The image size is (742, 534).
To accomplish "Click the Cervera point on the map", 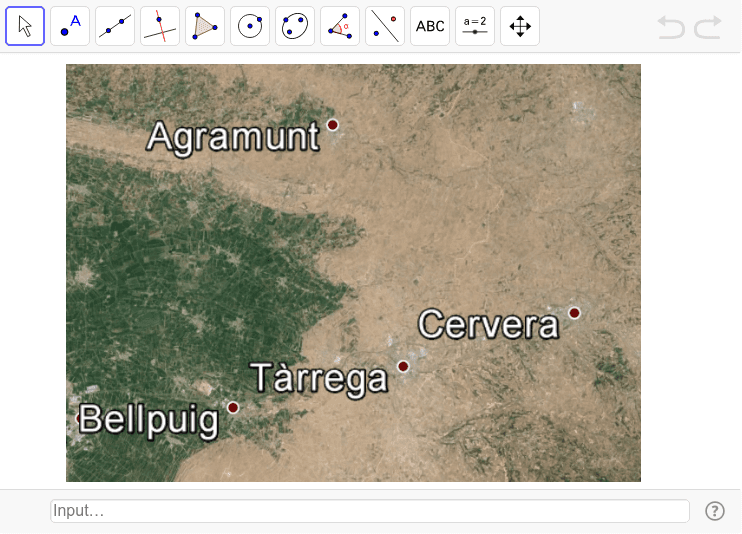I will coord(574,313).
